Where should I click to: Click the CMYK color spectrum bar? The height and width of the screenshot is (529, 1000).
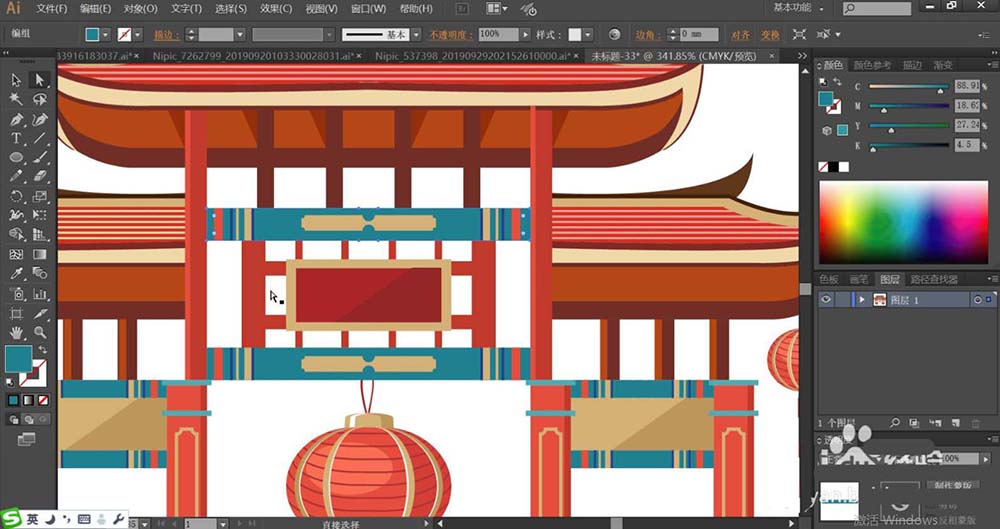[903, 223]
